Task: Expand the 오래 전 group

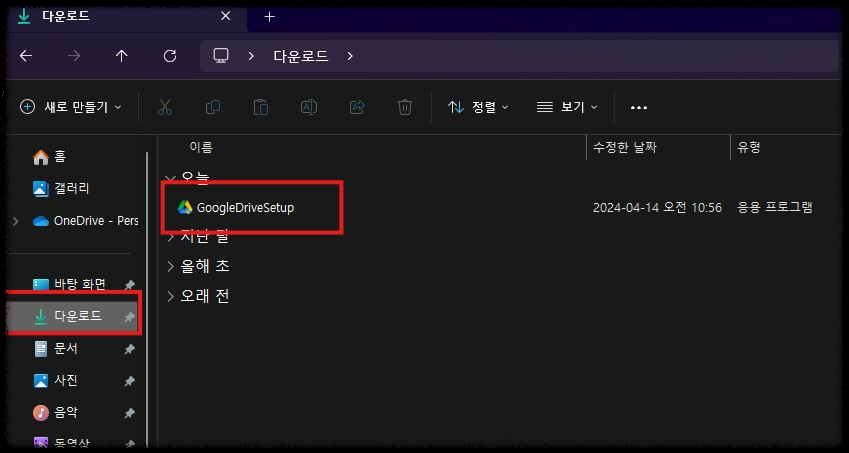Action: (170, 296)
